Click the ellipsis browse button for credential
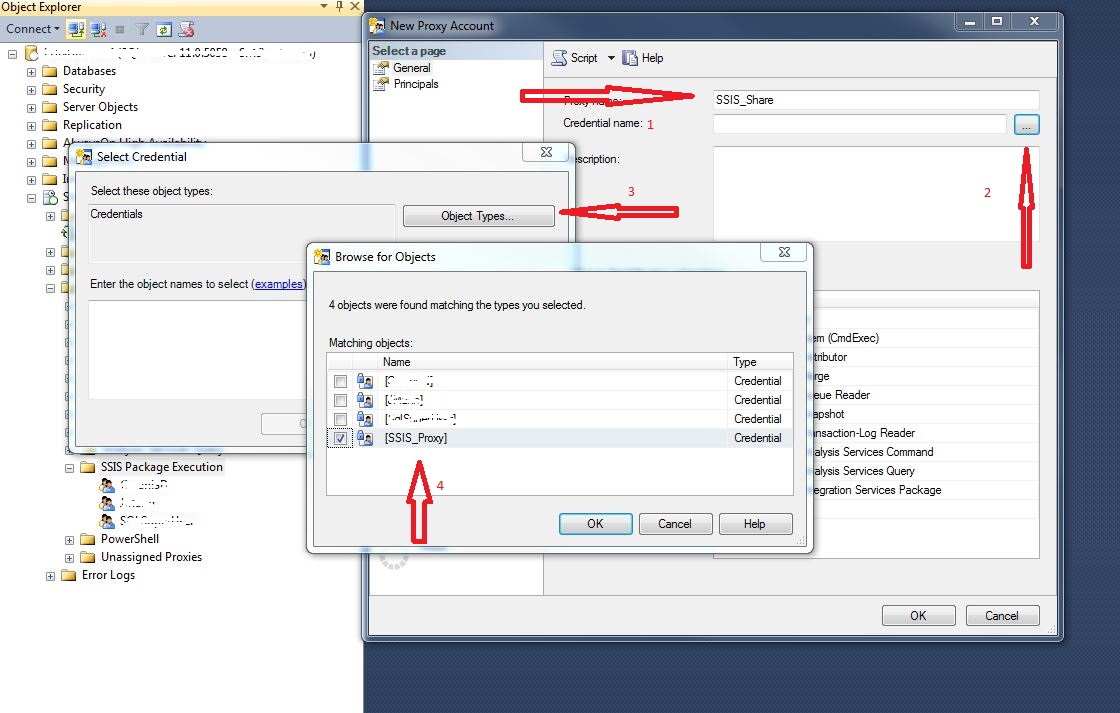1120x713 pixels. pos(1026,124)
